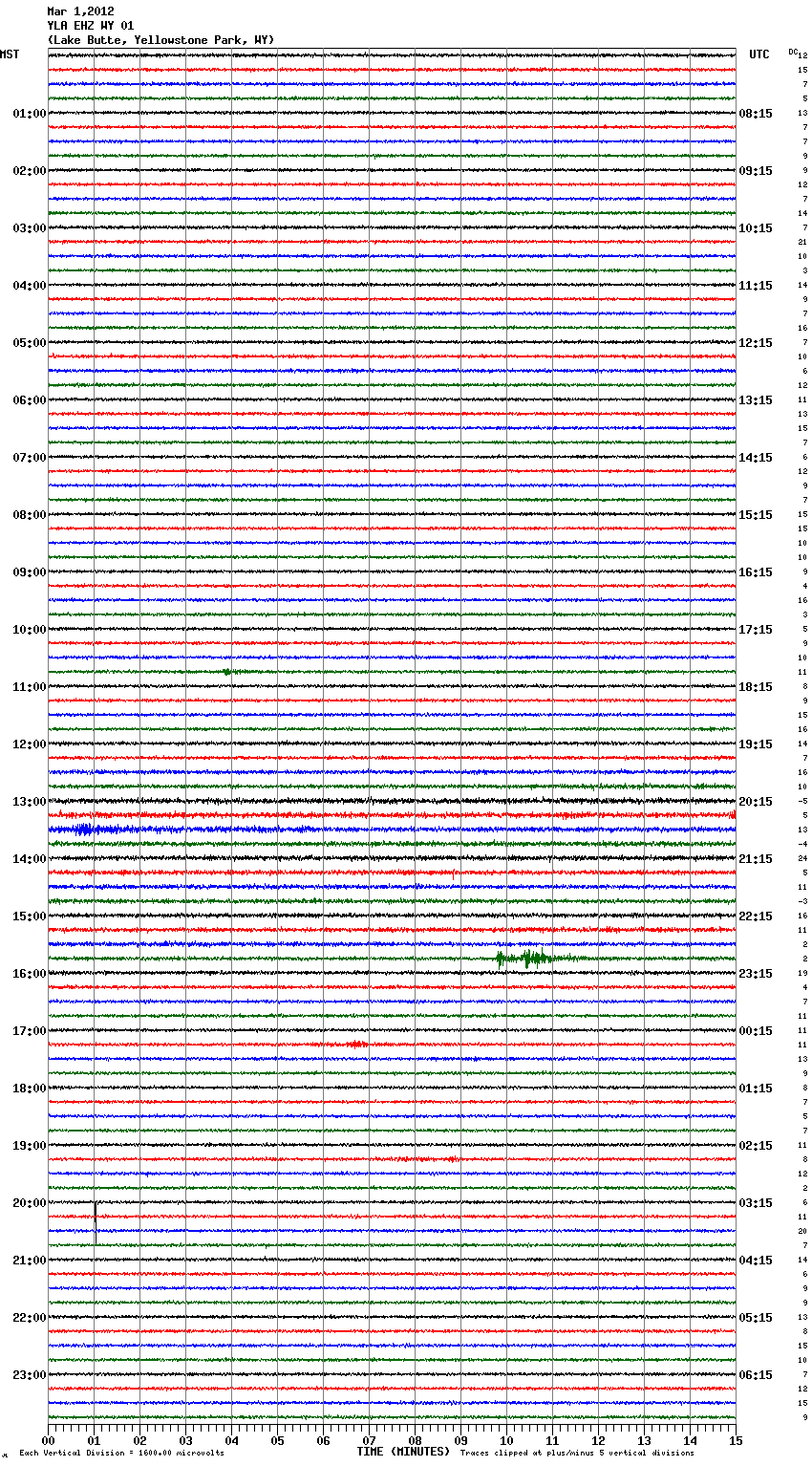This screenshot has width=812, height=1466.
Task: Select the 21:00 MST time label
Action: (x=29, y=1261)
